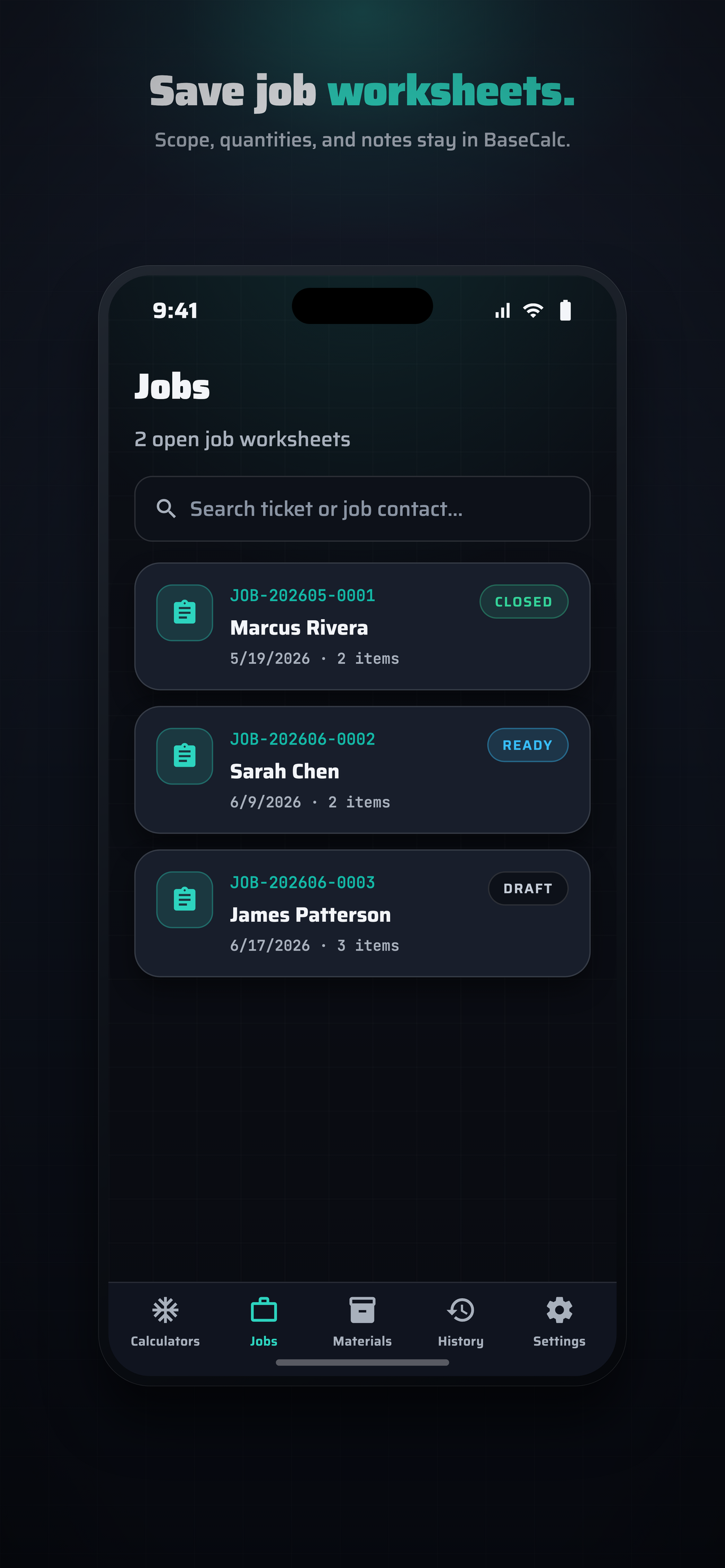
Task: Select the Sarah Chen name
Action: click(285, 771)
